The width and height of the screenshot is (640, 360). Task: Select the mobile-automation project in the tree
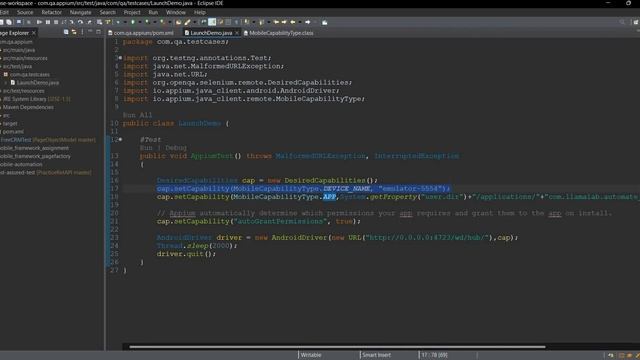point(21,164)
